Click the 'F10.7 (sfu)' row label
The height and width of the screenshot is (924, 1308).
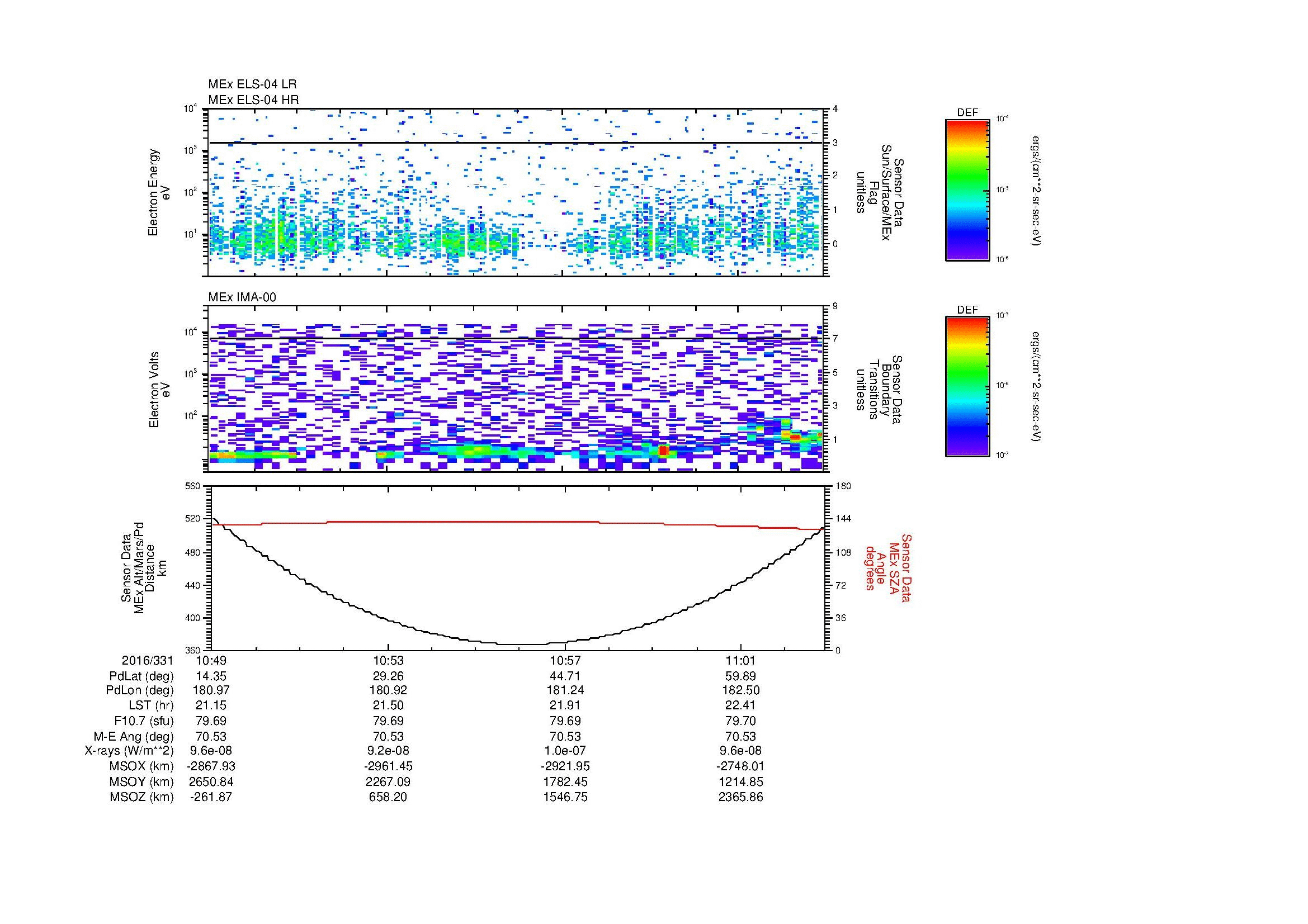point(144,721)
